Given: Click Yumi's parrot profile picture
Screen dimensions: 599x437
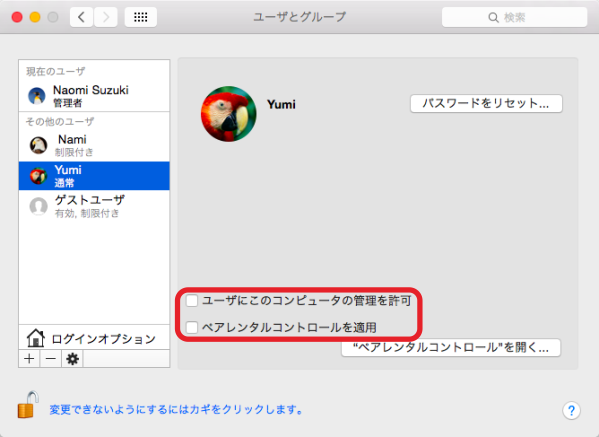Looking at the screenshot, I should coord(228,114).
